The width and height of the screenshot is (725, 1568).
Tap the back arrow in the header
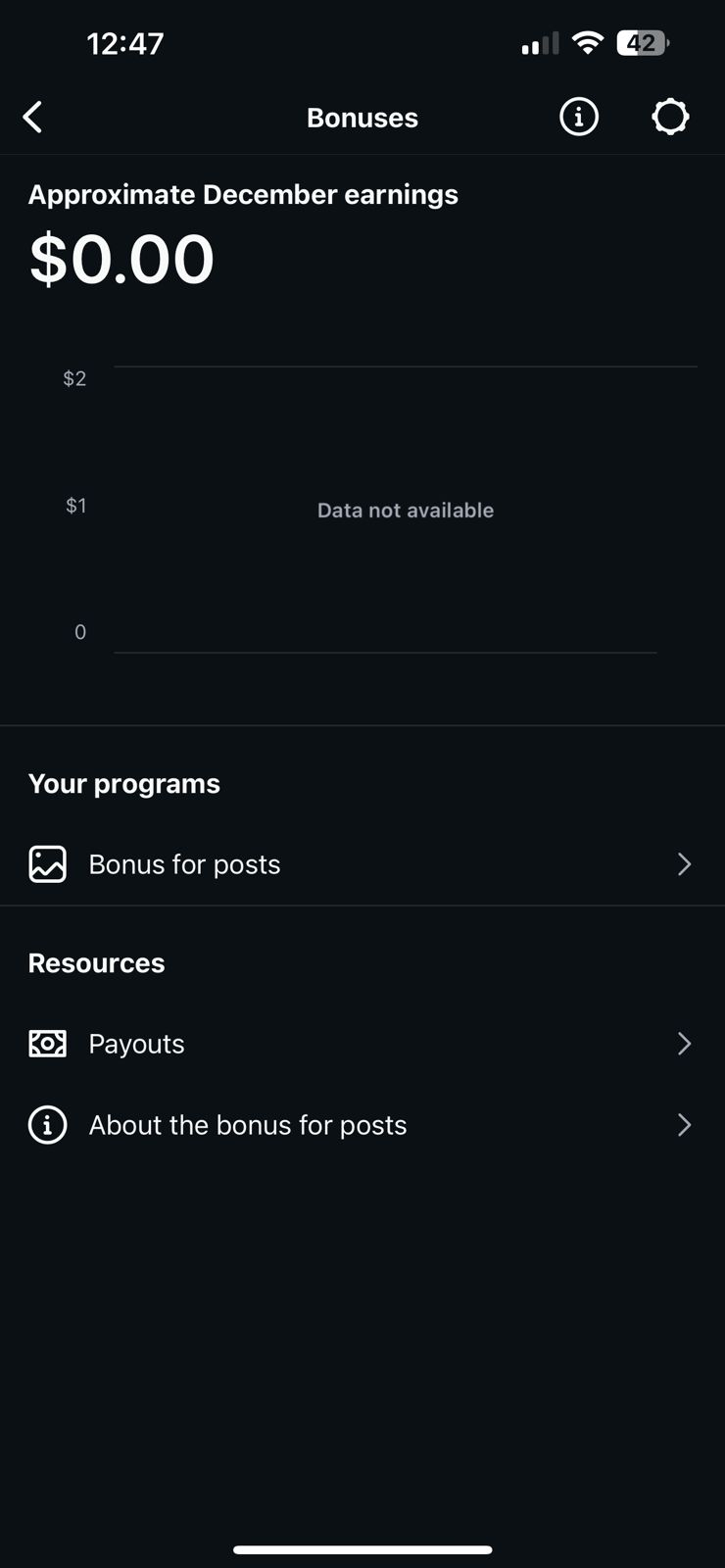[33, 118]
